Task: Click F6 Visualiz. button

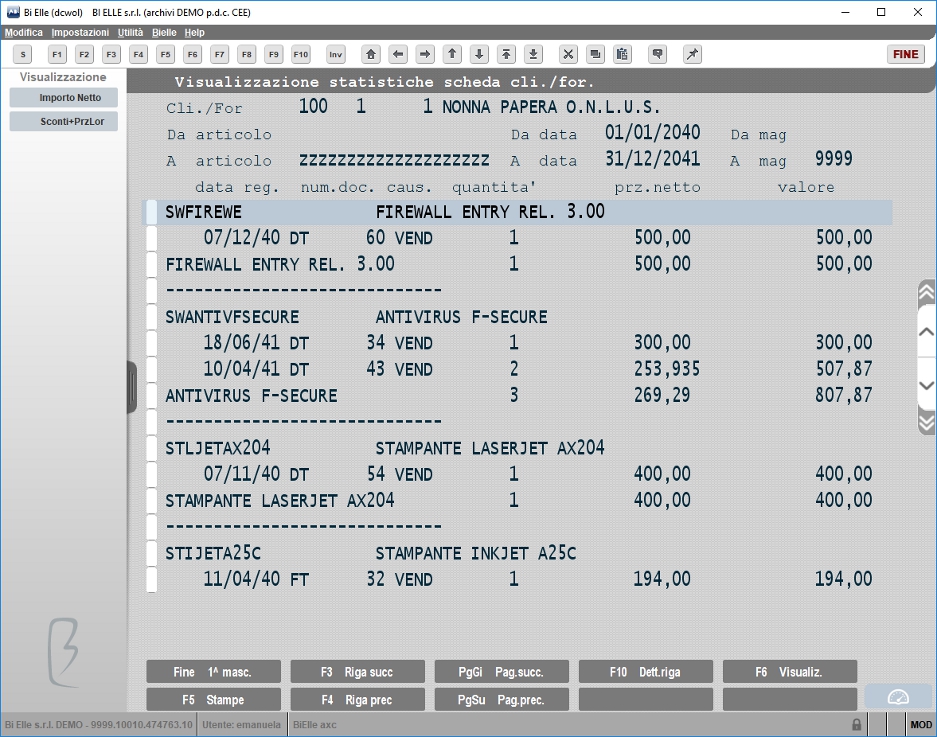Action: [x=790, y=672]
